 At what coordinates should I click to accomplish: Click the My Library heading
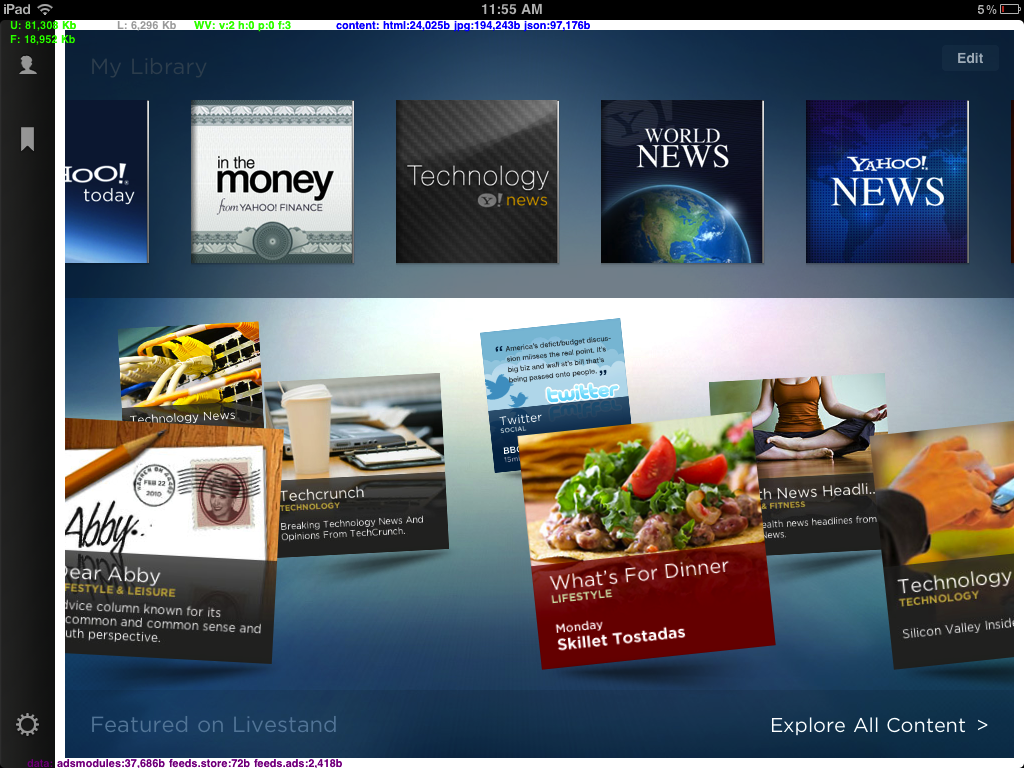click(x=149, y=67)
